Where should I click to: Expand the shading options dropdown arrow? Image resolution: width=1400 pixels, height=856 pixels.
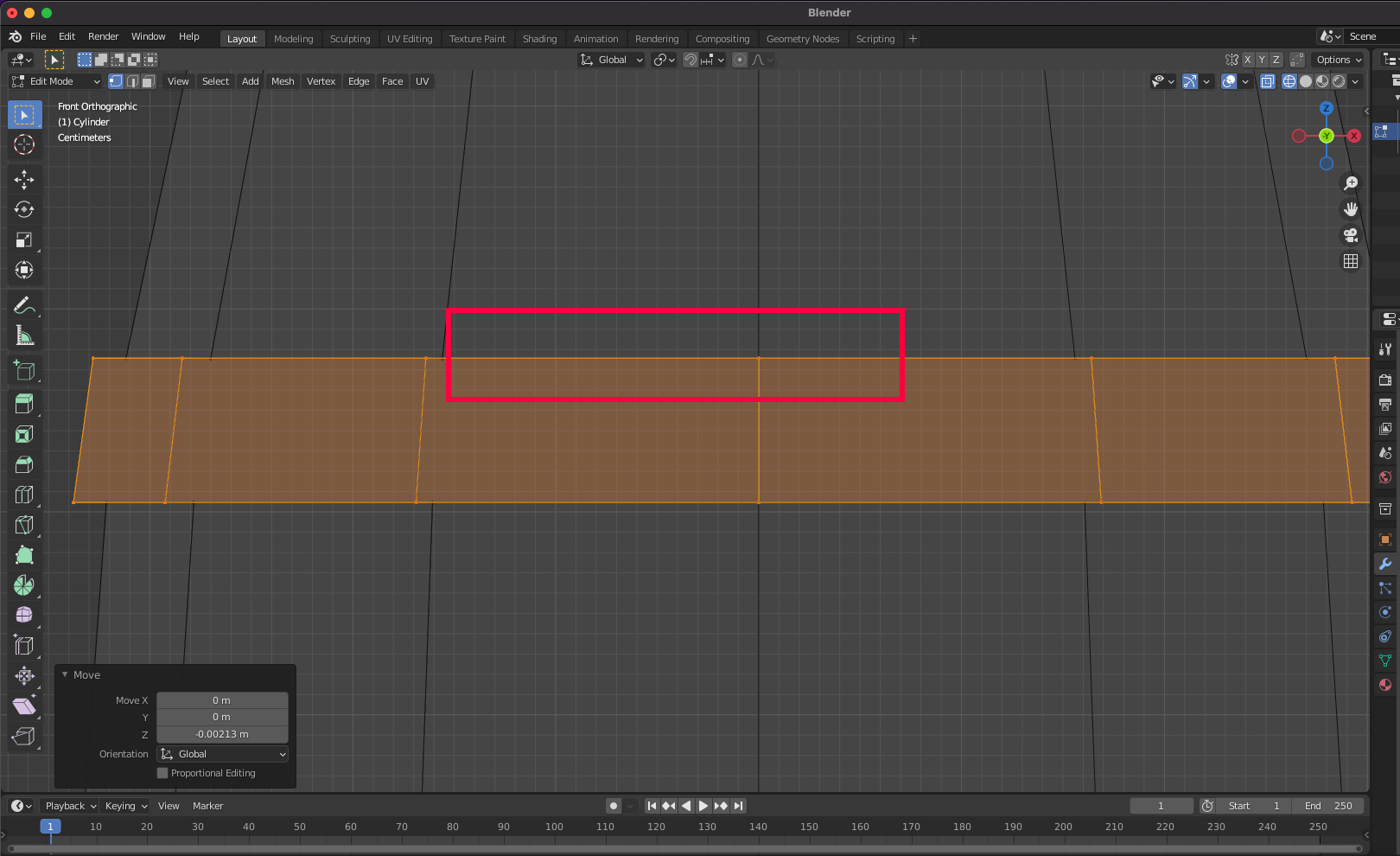click(x=1356, y=81)
